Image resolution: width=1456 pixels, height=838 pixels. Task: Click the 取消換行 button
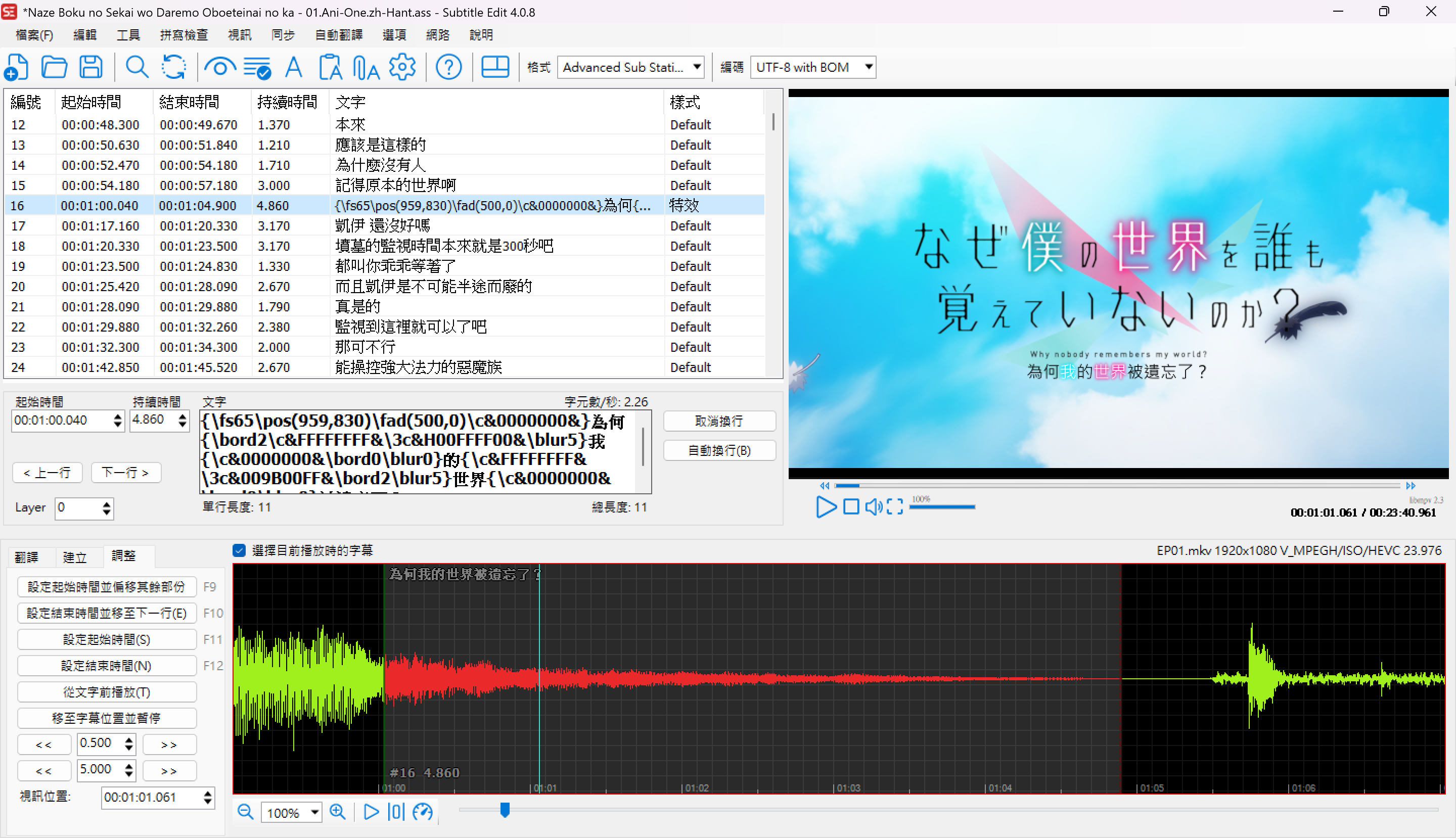coord(719,421)
